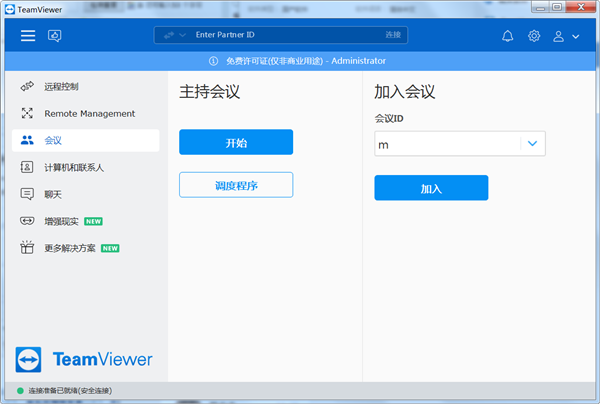Open the 调度程序 scheduler
The image size is (600, 404).
tap(236, 185)
